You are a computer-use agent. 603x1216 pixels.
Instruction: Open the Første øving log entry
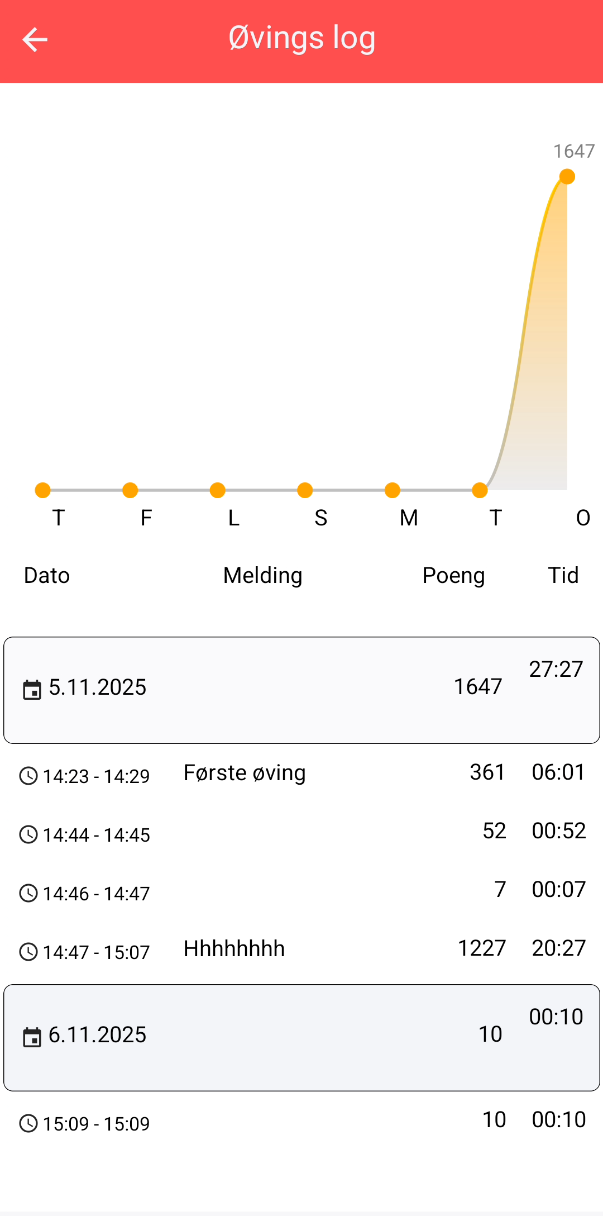[x=245, y=773]
